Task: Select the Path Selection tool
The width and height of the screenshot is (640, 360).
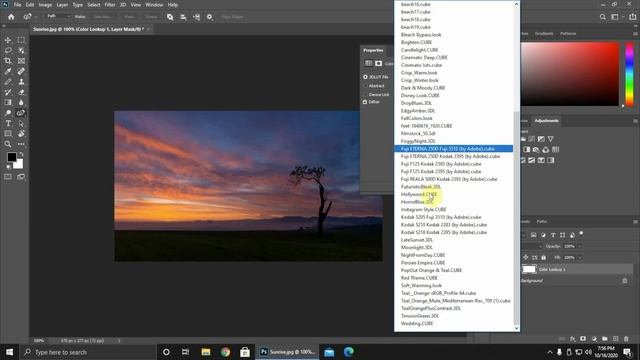Action: click(21, 123)
